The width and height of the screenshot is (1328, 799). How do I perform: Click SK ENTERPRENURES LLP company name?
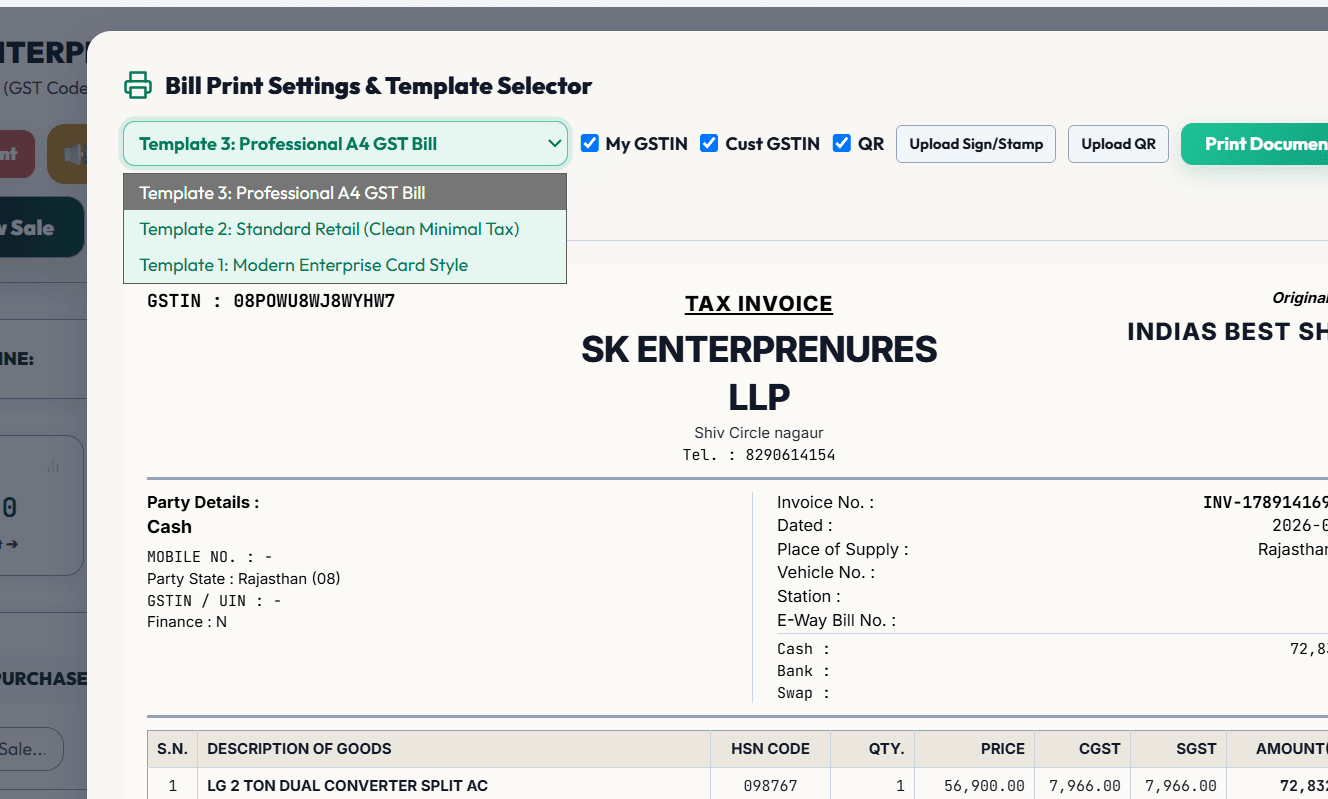[x=759, y=372]
